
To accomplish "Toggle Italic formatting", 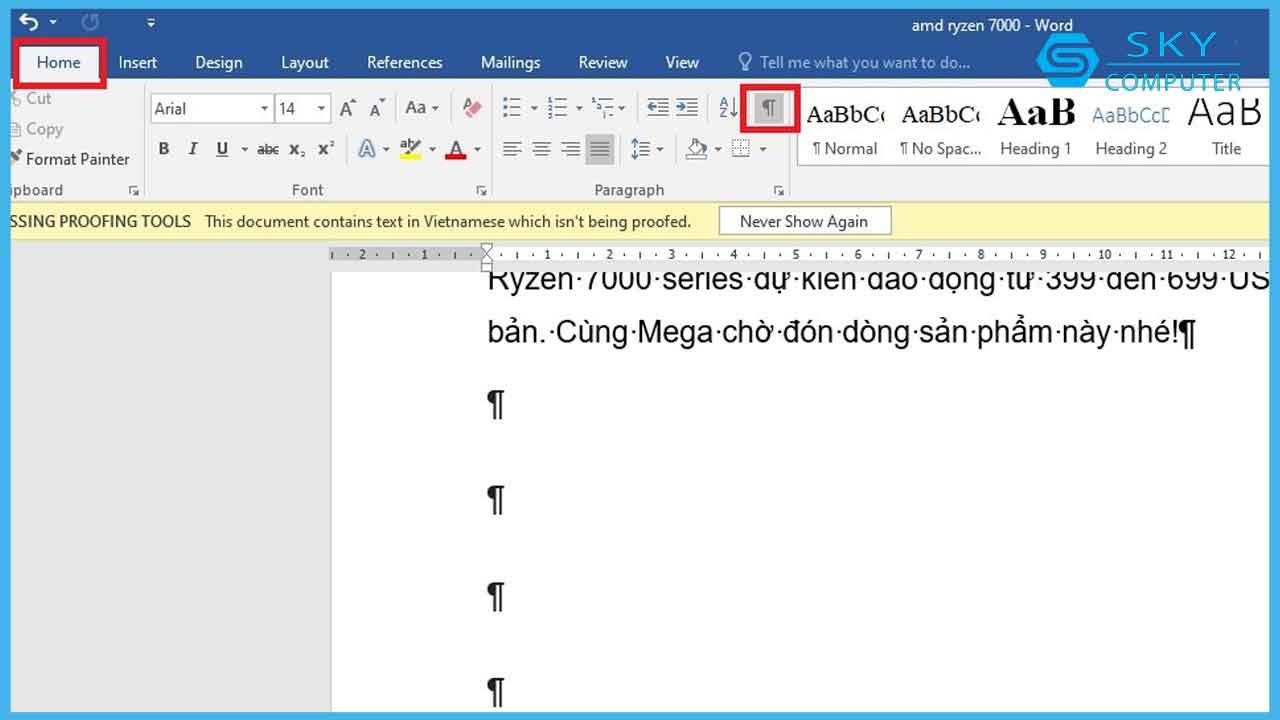I will [x=193, y=149].
